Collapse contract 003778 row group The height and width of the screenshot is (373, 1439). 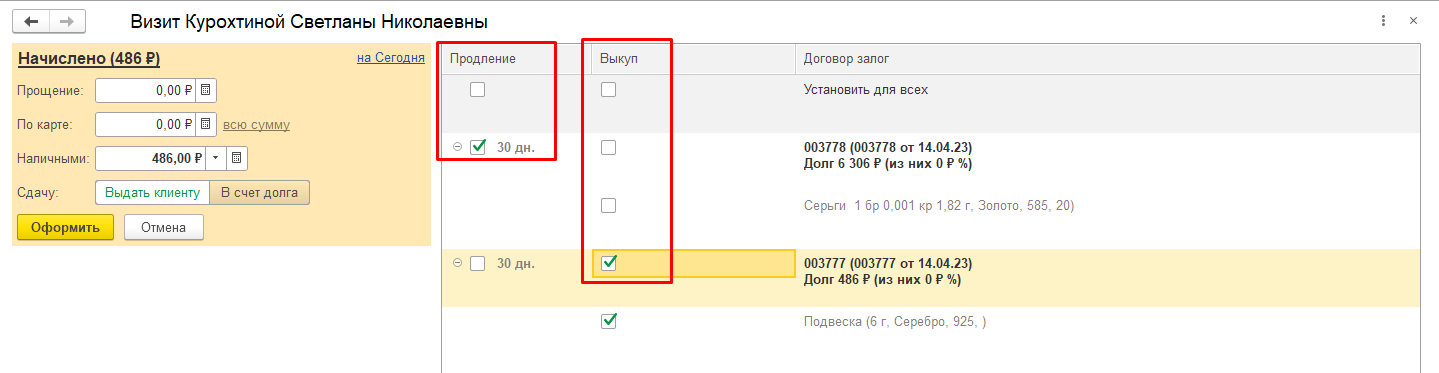(457, 148)
